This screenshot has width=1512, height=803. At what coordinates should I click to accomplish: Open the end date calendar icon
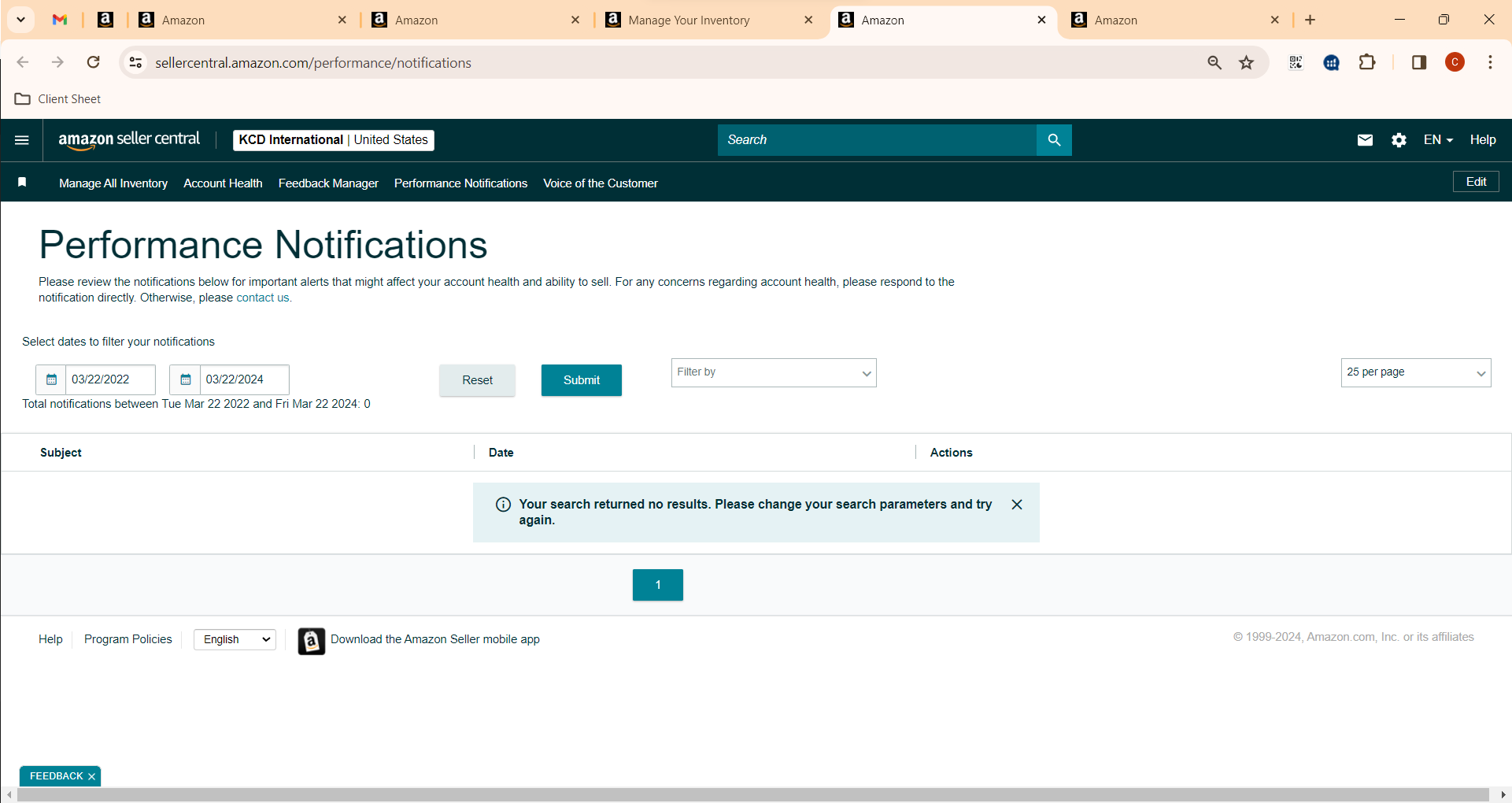click(185, 379)
